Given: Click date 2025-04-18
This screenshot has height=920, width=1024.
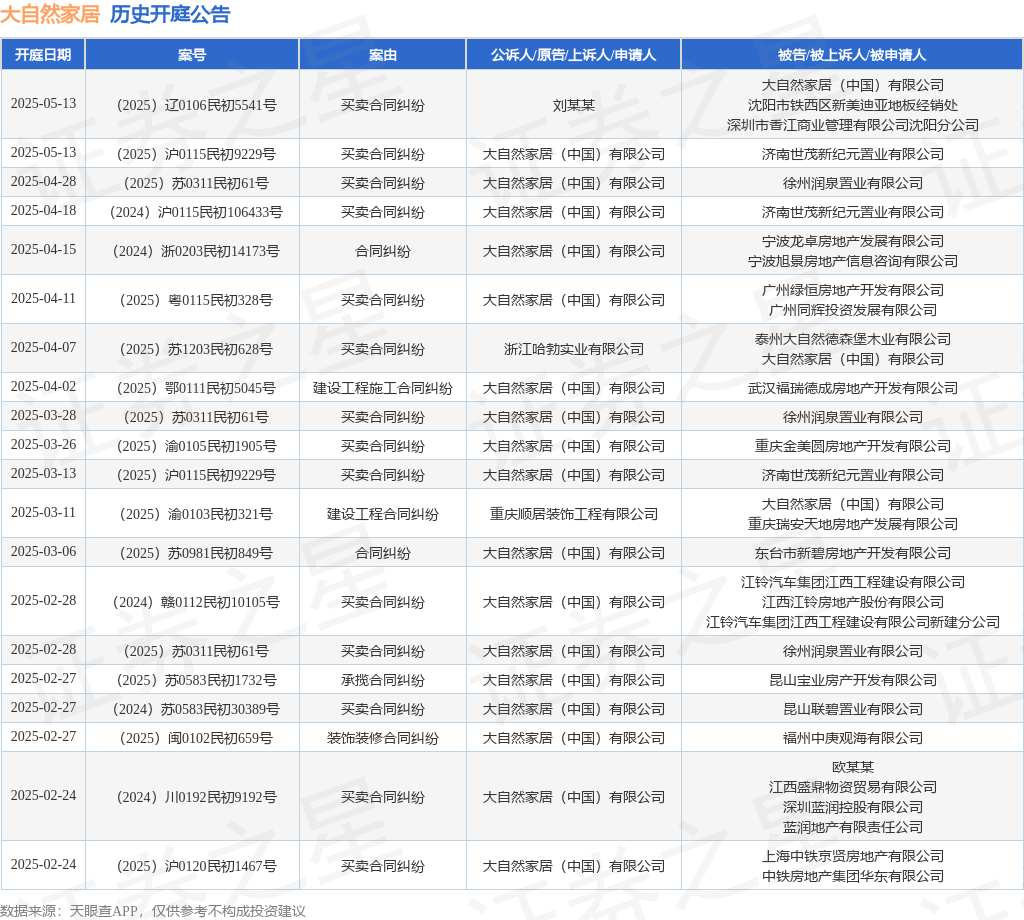Looking at the screenshot, I should pyautogui.click(x=43, y=211).
